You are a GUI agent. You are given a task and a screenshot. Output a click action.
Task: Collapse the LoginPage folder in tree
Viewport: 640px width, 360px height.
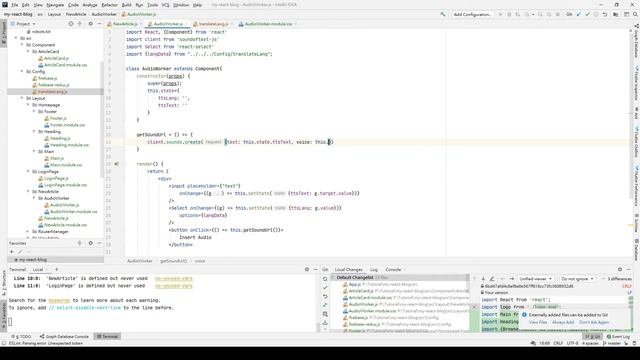click(x=28, y=171)
